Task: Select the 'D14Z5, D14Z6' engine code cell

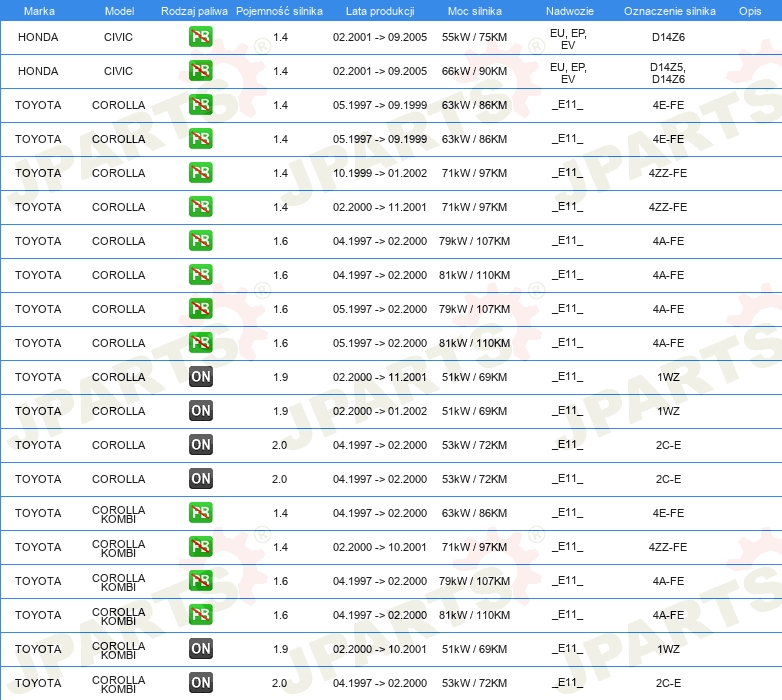Action: tap(668, 73)
